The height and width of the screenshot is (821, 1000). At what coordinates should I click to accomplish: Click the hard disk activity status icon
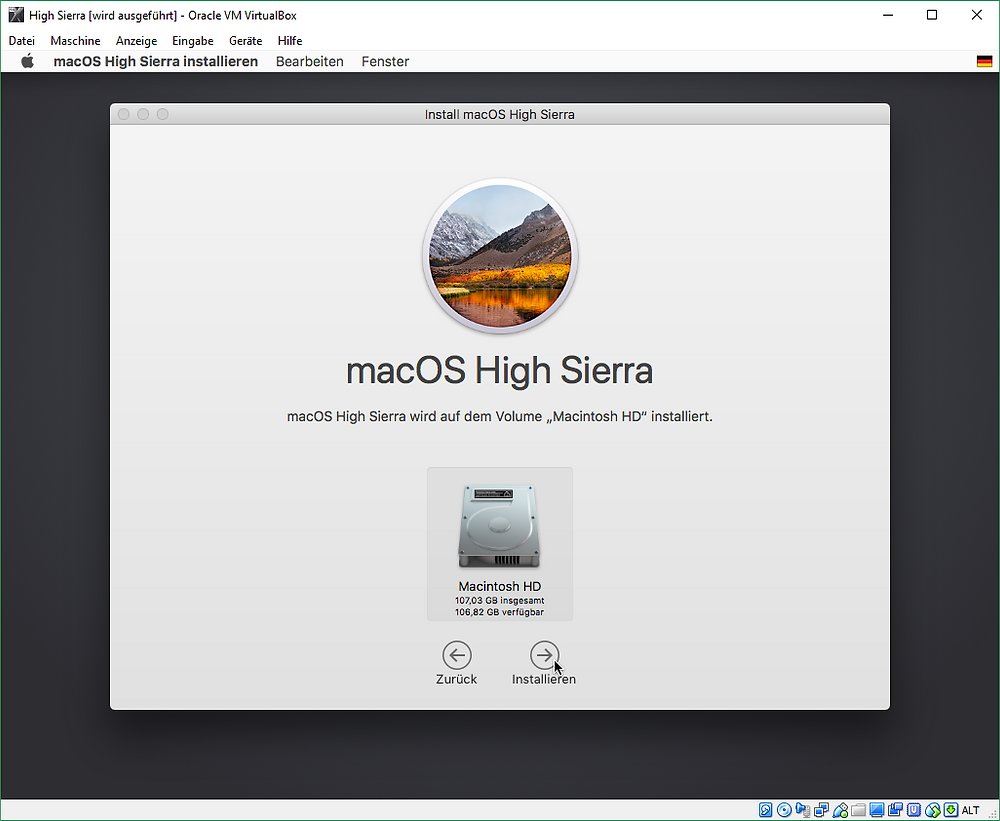(x=765, y=810)
